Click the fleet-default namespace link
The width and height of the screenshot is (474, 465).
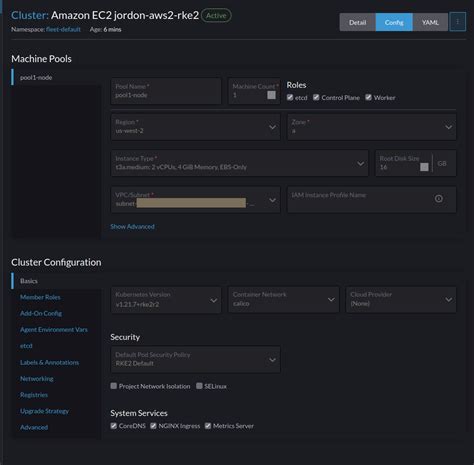click(63, 29)
